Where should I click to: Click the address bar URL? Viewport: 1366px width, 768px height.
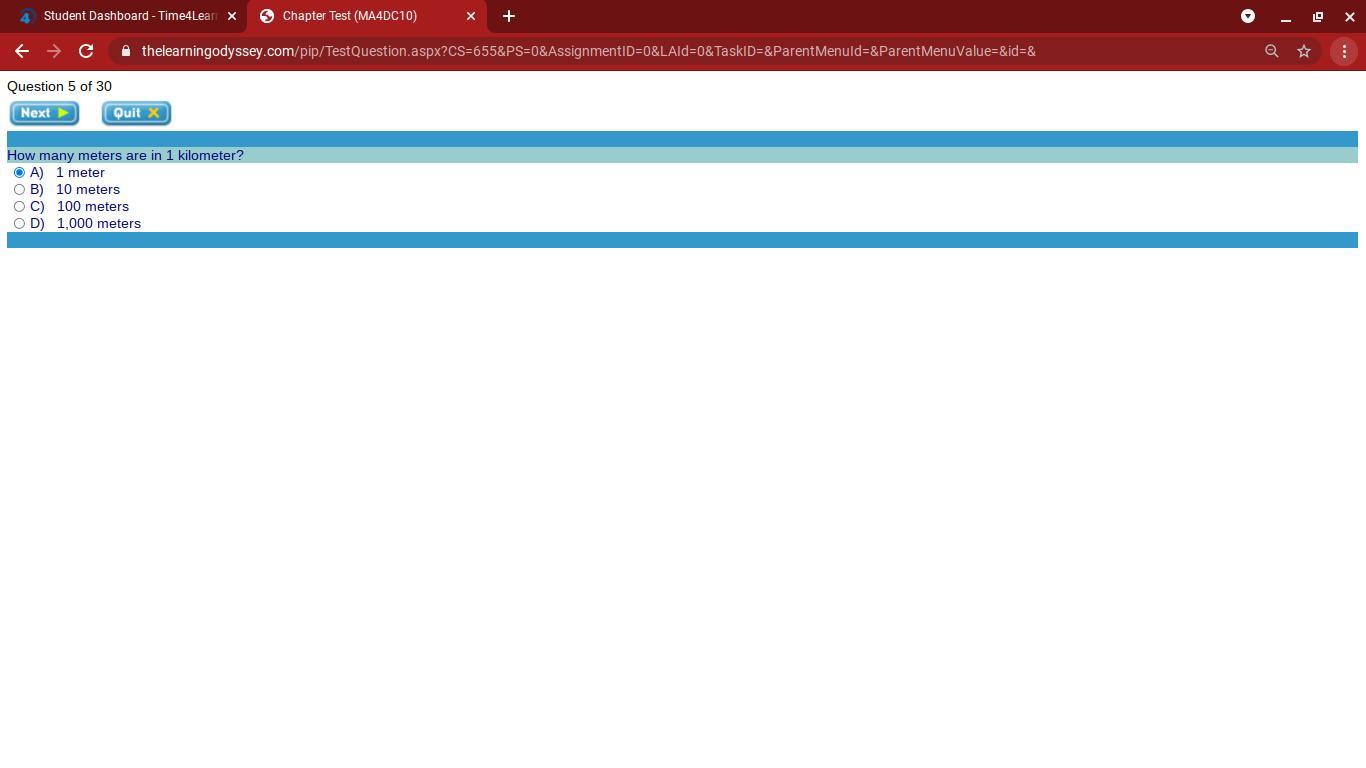(588, 51)
